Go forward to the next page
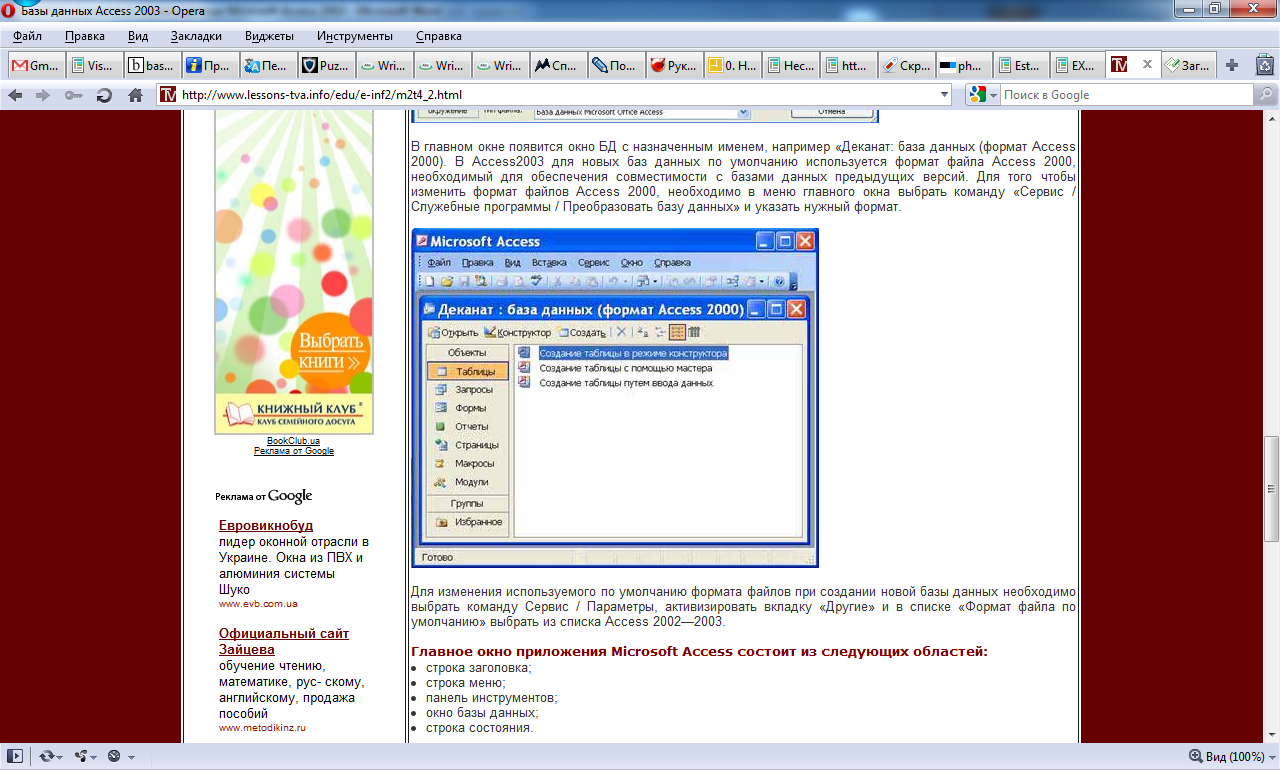Viewport: 1280px width, 770px height. pos(43,95)
